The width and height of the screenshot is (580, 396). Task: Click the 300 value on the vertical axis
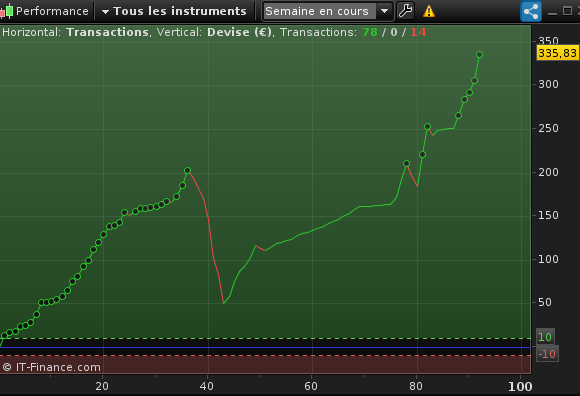(x=548, y=84)
